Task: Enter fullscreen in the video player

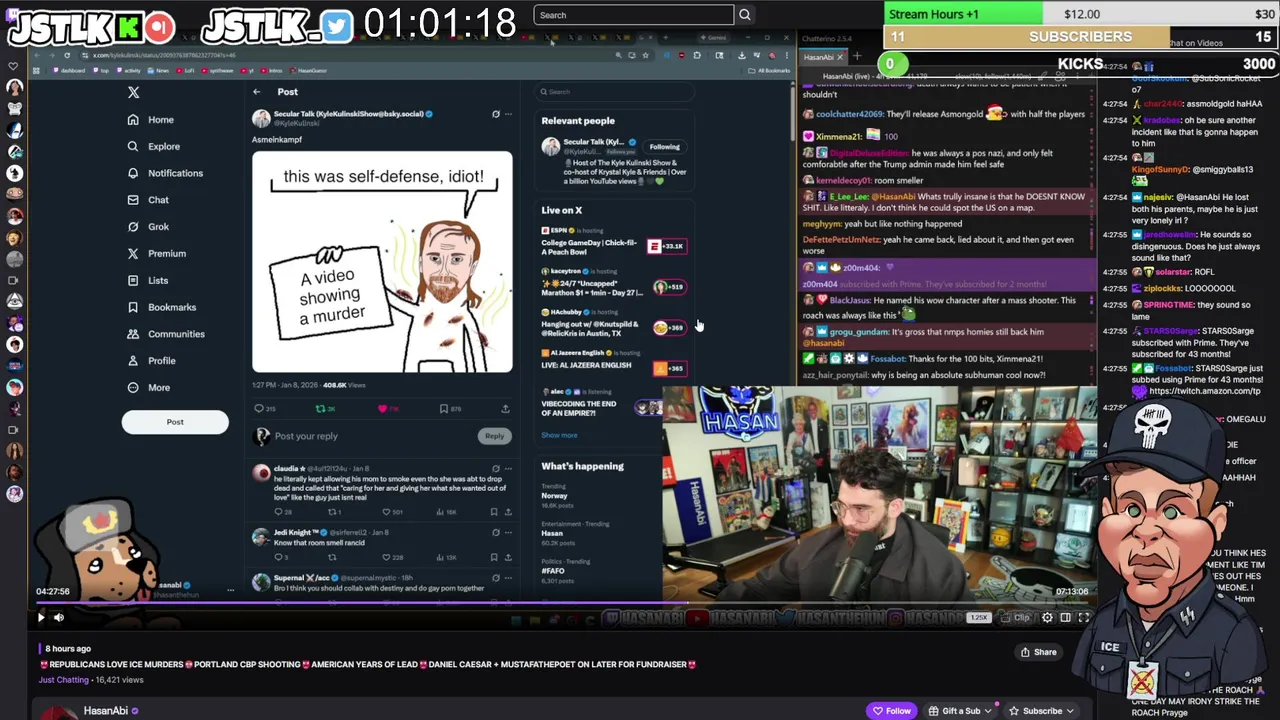Action: pos(1083,617)
